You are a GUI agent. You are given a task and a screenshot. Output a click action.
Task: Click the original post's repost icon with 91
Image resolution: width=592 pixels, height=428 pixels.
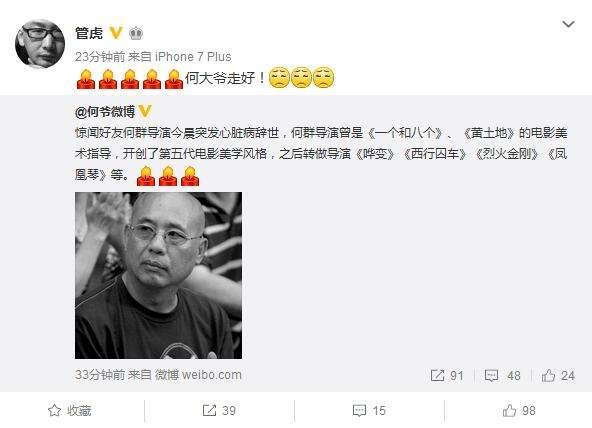tap(447, 375)
